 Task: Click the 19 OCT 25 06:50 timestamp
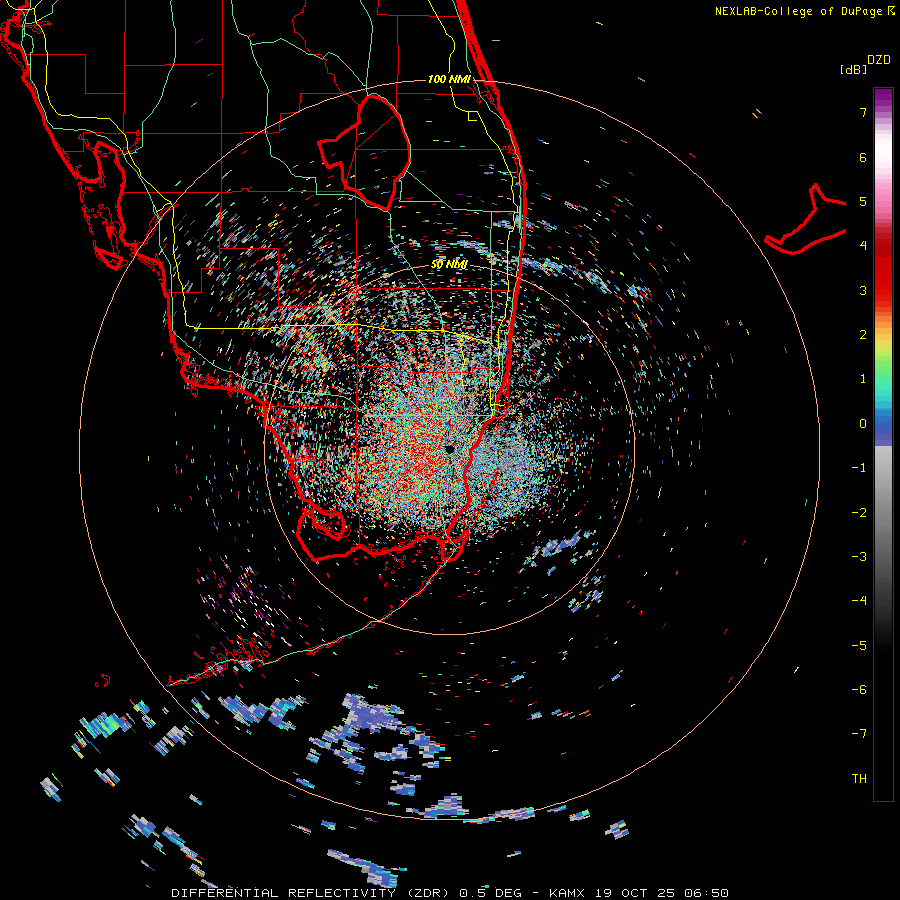tap(662, 893)
